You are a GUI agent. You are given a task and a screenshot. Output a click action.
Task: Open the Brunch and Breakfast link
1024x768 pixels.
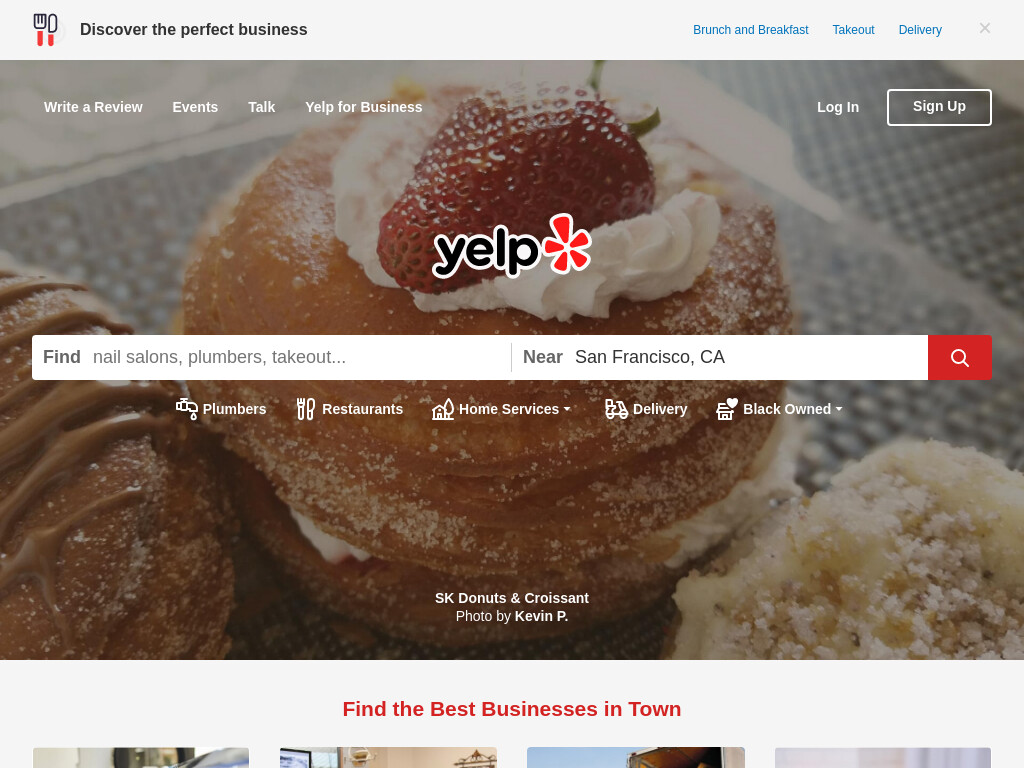pos(750,30)
